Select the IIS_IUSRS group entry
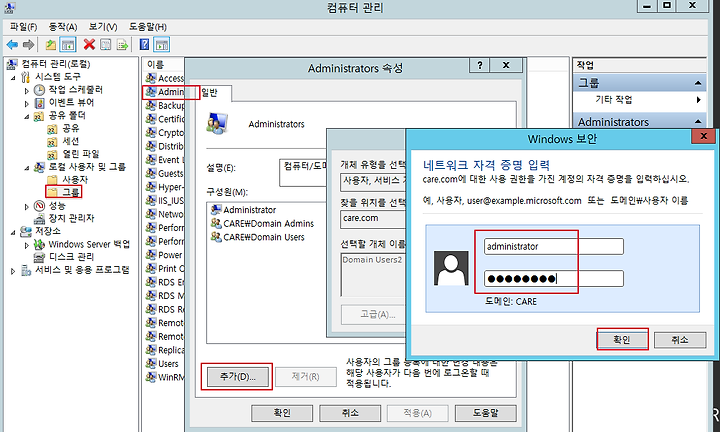 [165, 201]
